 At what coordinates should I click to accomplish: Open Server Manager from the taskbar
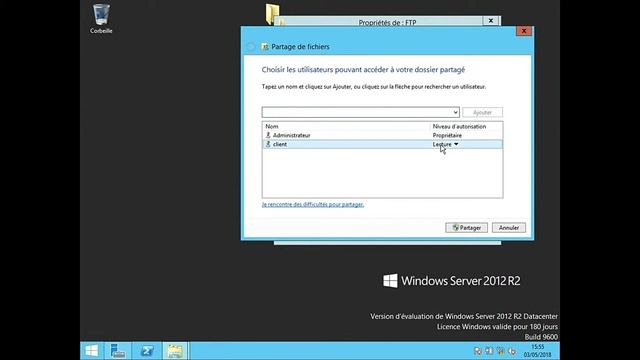coord(118,351)
